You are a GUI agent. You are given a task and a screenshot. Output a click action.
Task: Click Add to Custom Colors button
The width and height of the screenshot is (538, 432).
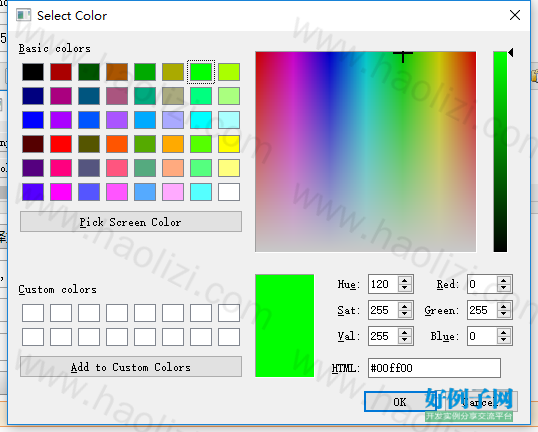[x=131, y=367]
